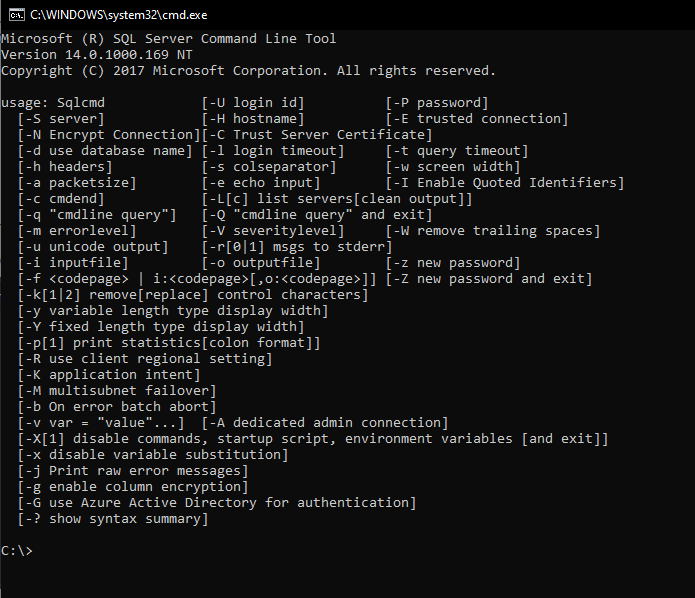This screenshot has width=695, height=598.
Task: Click the "[-N Encrypt Connection]" option text
Action: pos(109,135)
